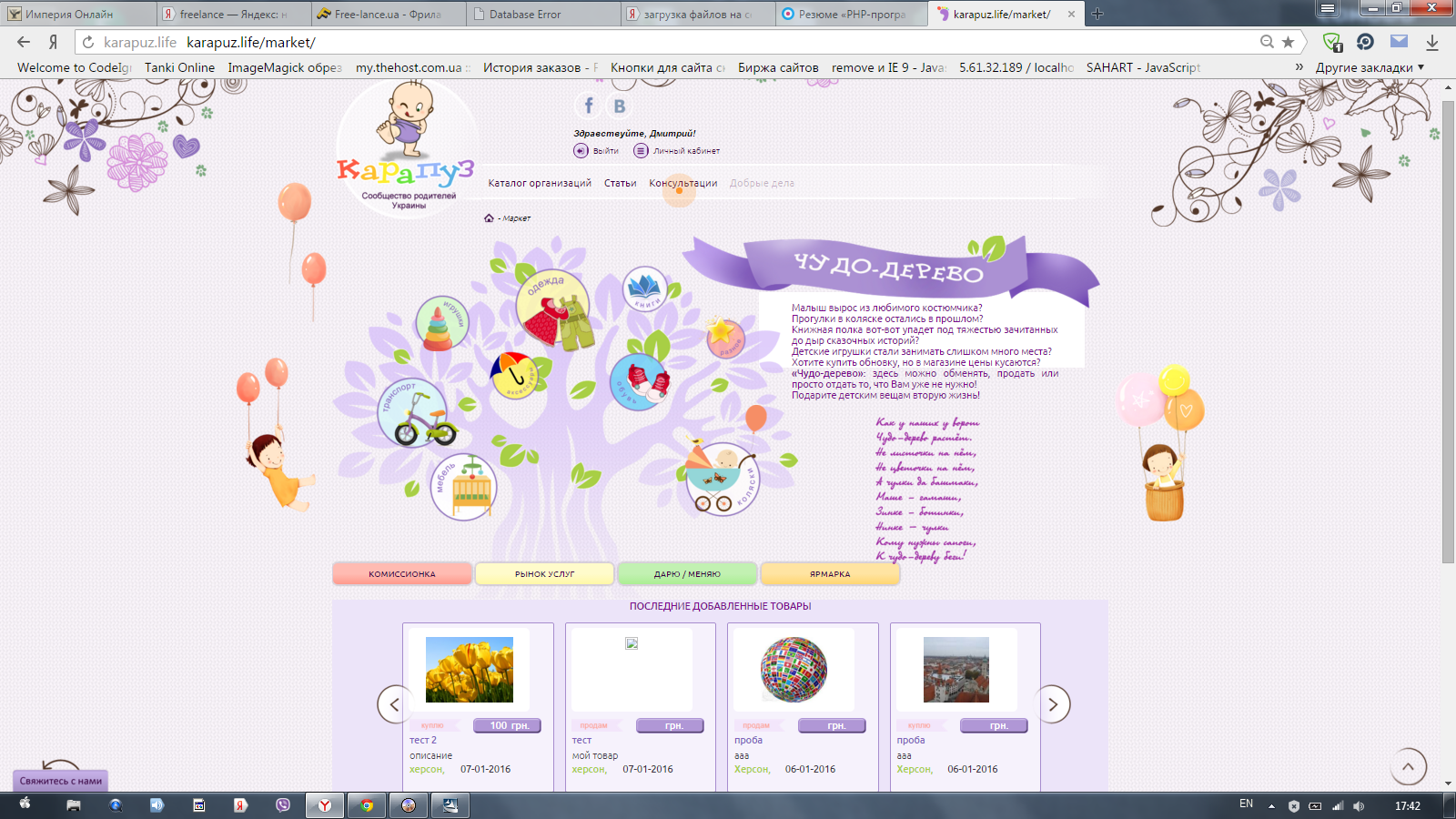Open the Одежда (clothes) category circle

[x=553, y=309]
